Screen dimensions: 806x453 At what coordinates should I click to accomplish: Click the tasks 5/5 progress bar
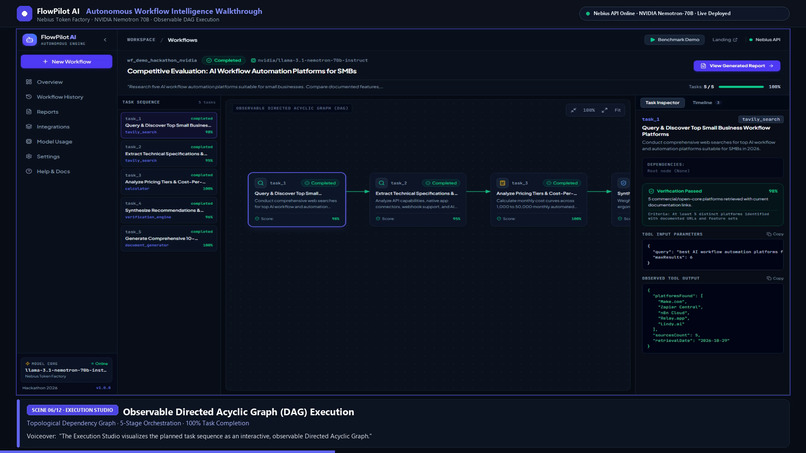pyautogui.click(x=741, y=87)
